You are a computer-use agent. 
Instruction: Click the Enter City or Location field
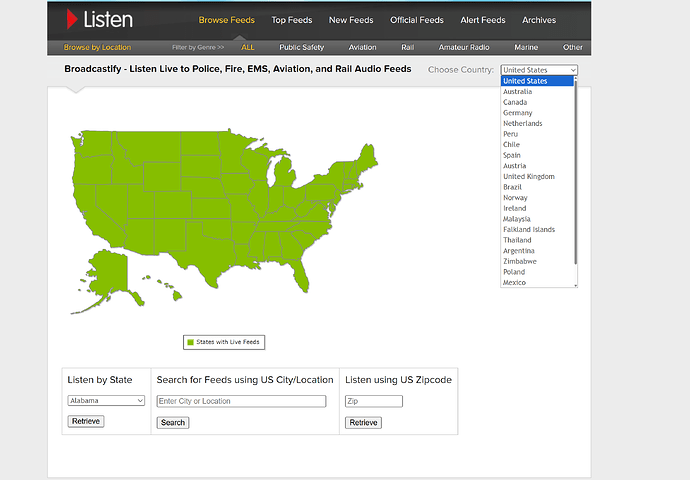pyautogui.click(x=241, y=401)
